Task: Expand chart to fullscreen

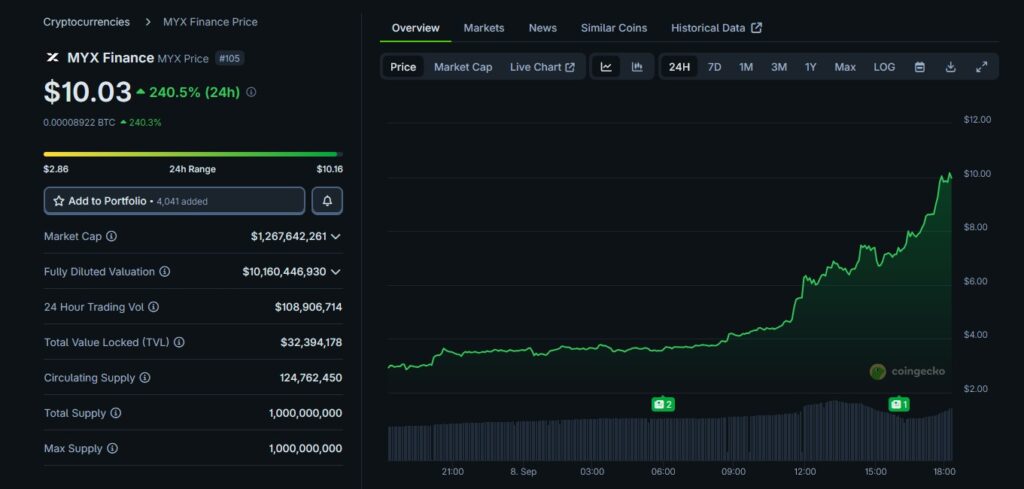Action: click(982, 67)
